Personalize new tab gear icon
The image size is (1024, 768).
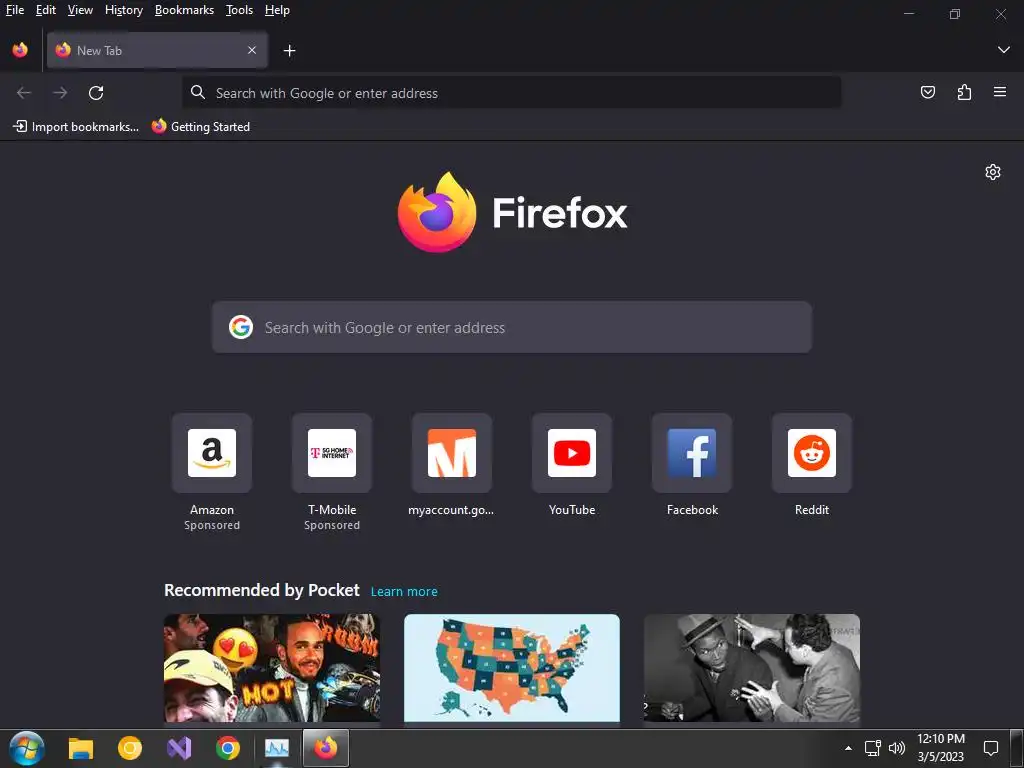[993, 172]
